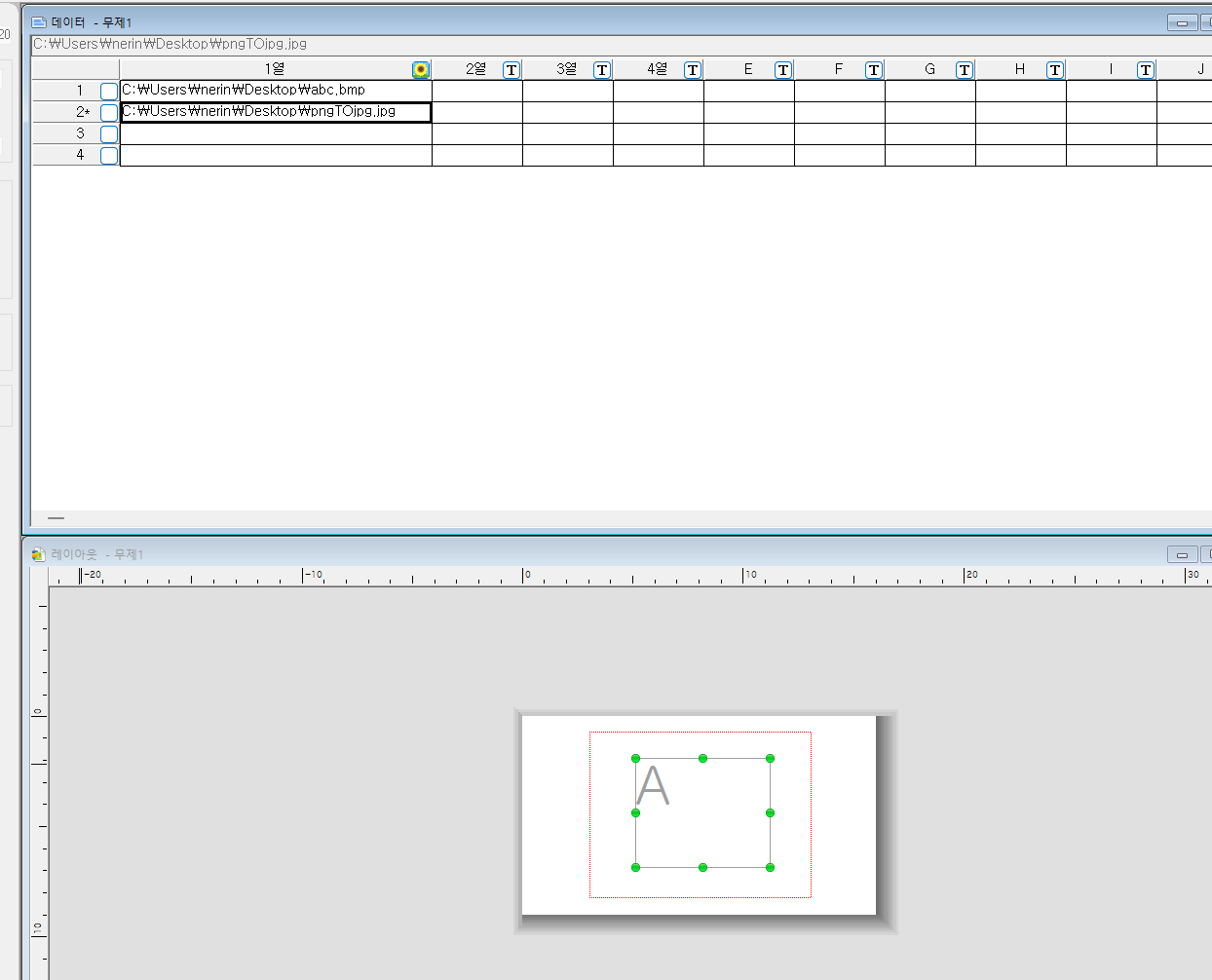Click the text-type T icon in column 2열
1212x980 pixels.
pos(511,70)
